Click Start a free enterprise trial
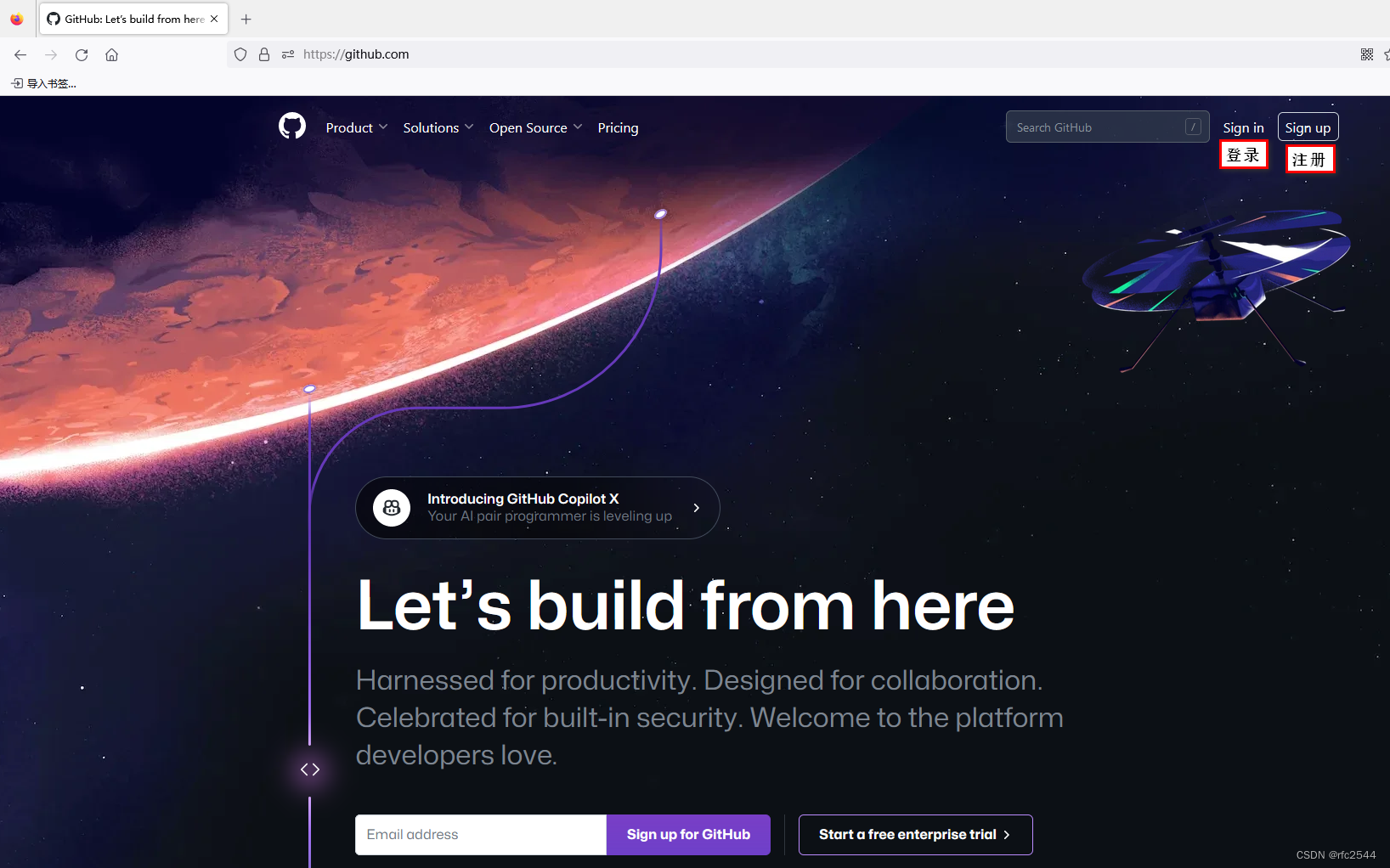Image resolution: width=1390 pixels, height=868 pixels. (915, 835)
